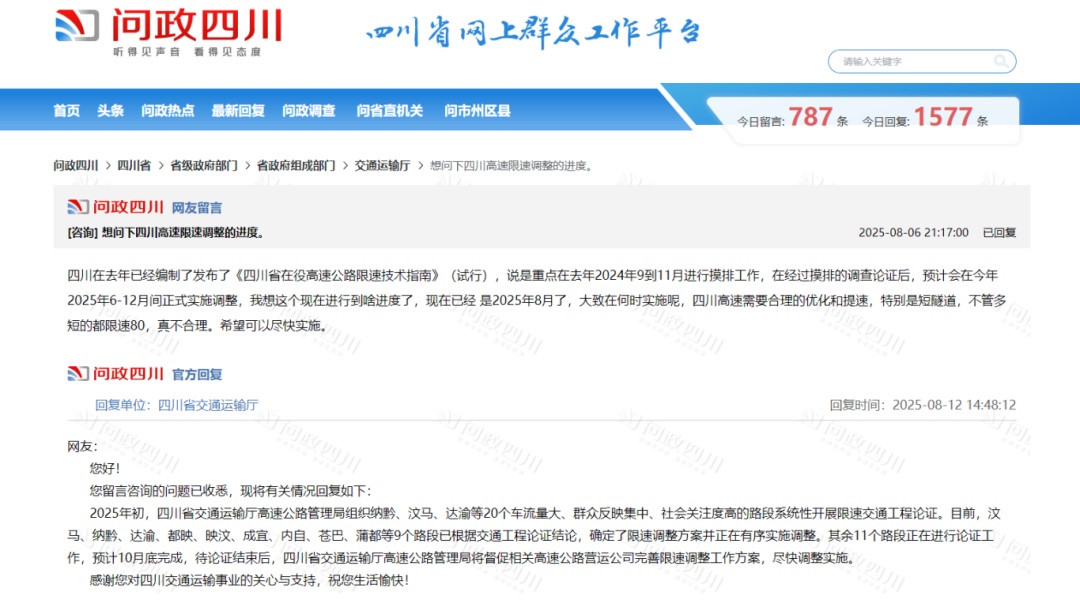Open the 问政热点 navigation item
This screenshot has width=1080, height=600.
tap(167, 110)
